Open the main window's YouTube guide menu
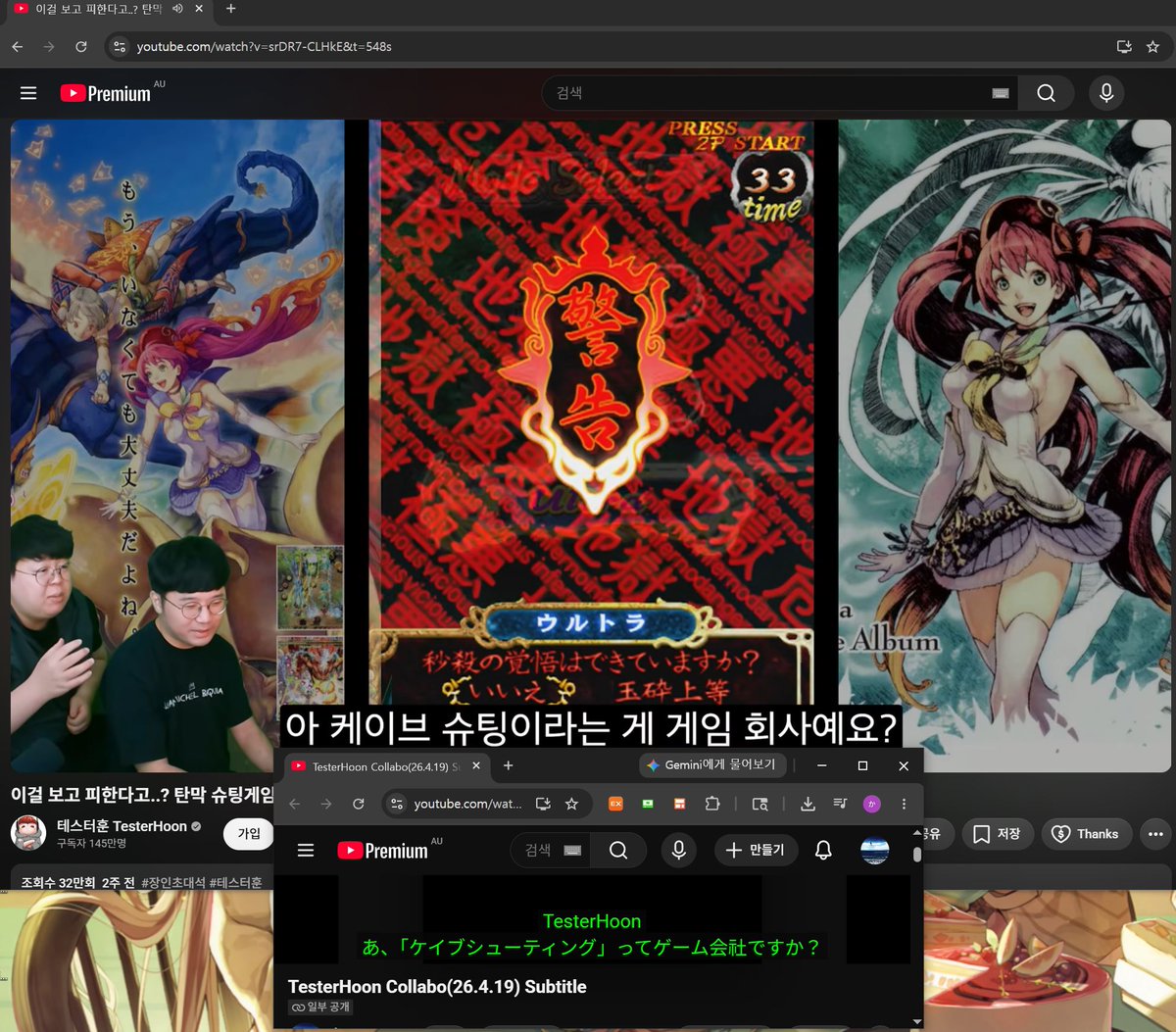 [x=28, y=93]
